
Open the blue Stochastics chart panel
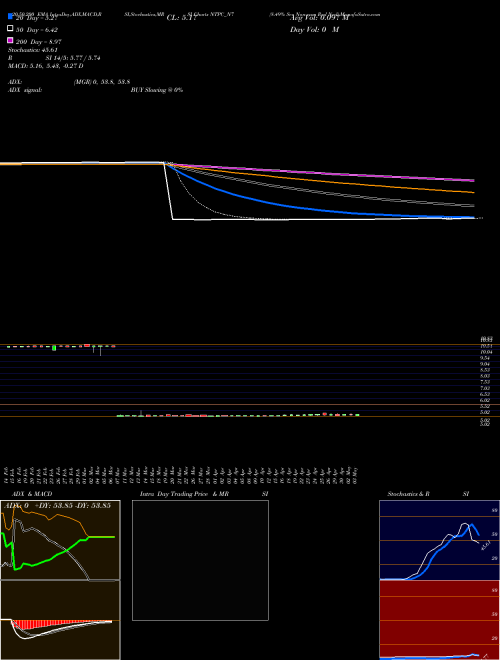[x=439, y=540]
